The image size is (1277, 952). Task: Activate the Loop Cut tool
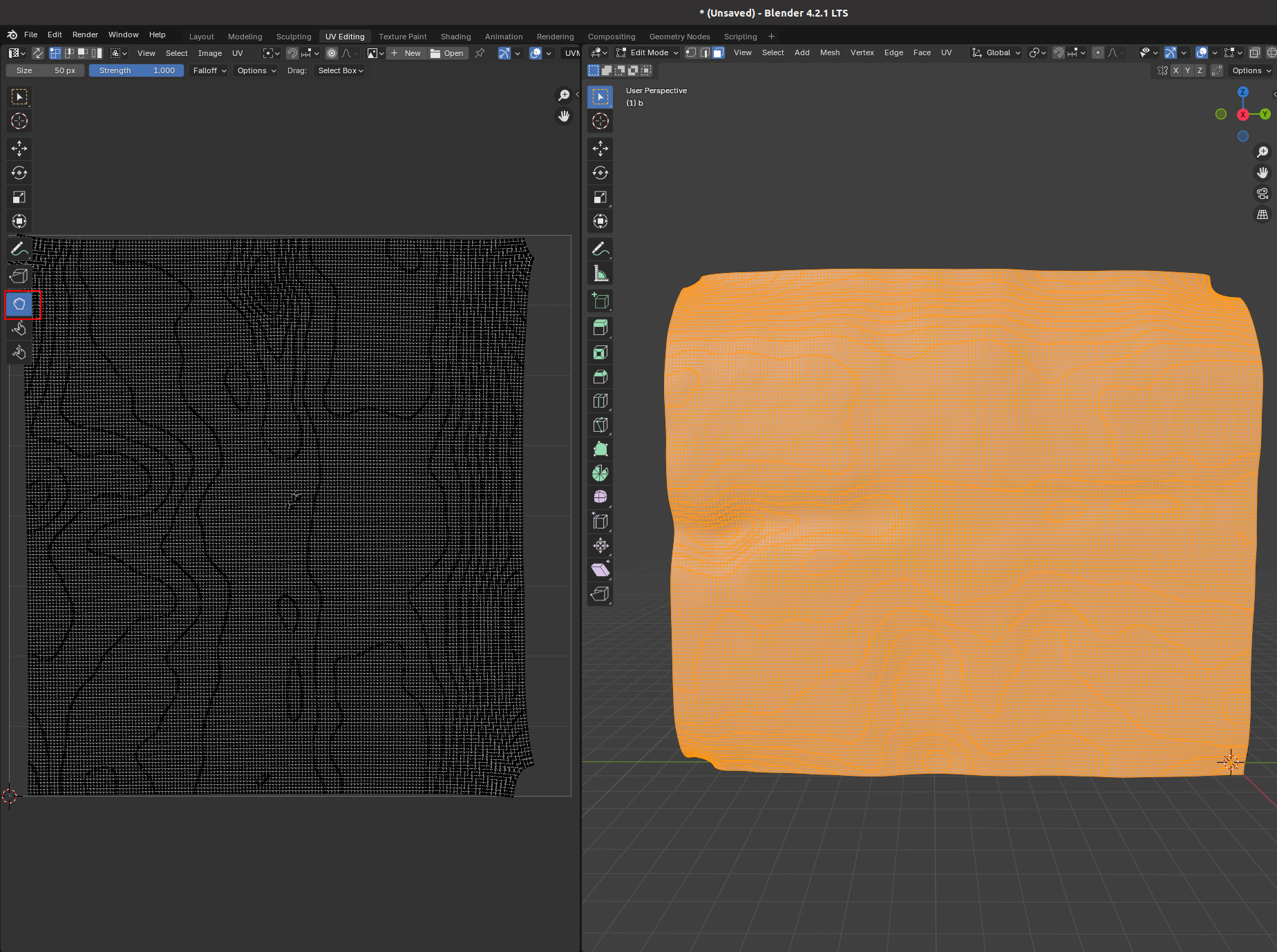pos(600,401)
